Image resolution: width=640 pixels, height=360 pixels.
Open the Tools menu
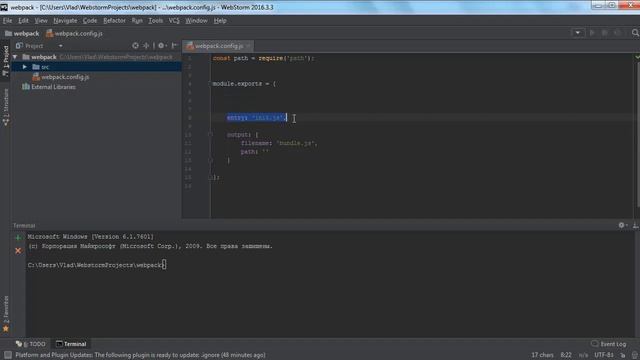pyautogui.click(x=156, y=20)
